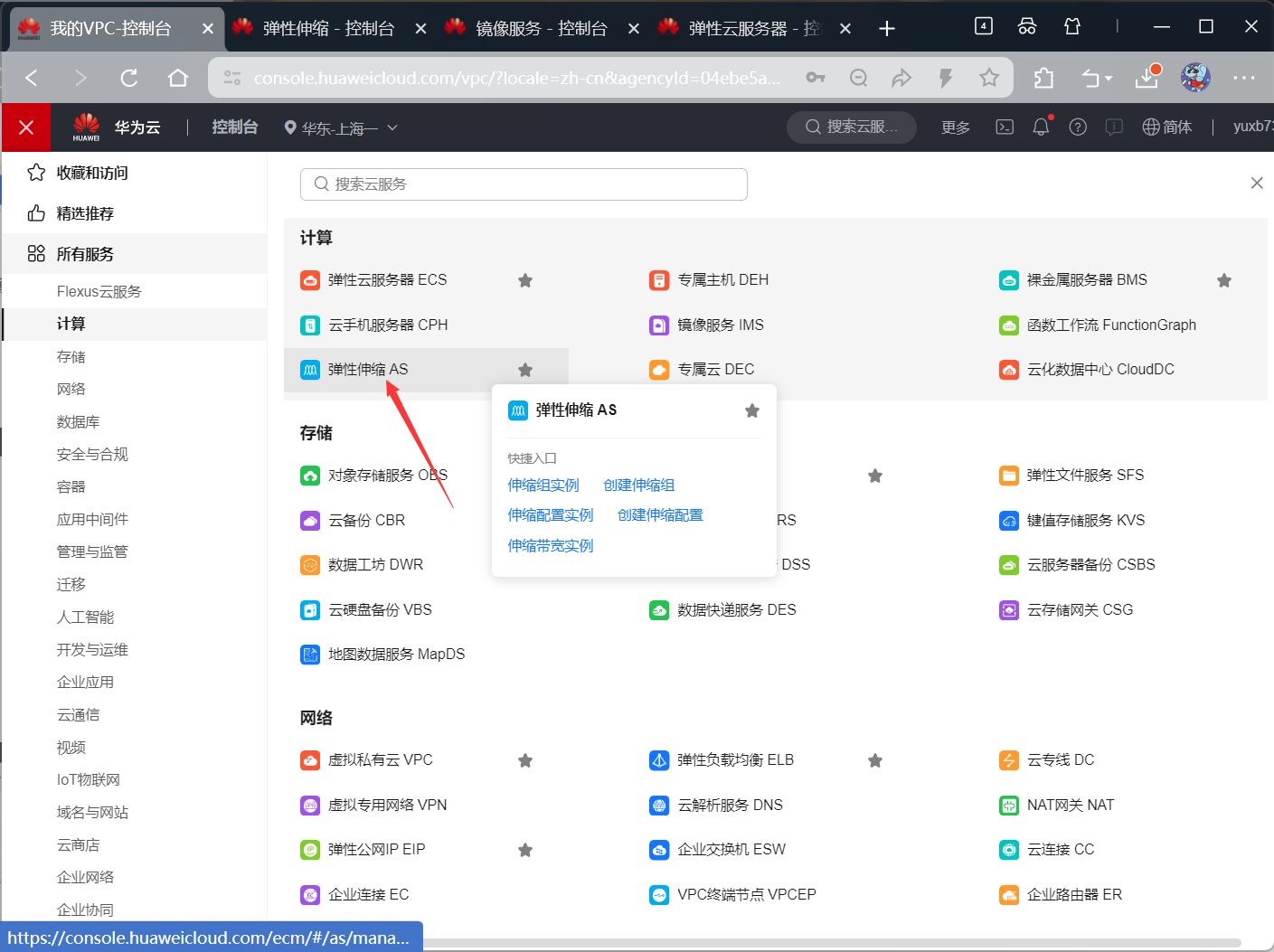Open 专属主机 DEH service icon
Image resolution: width=1274 pixels, height=952 pixels.
[659, 280]
